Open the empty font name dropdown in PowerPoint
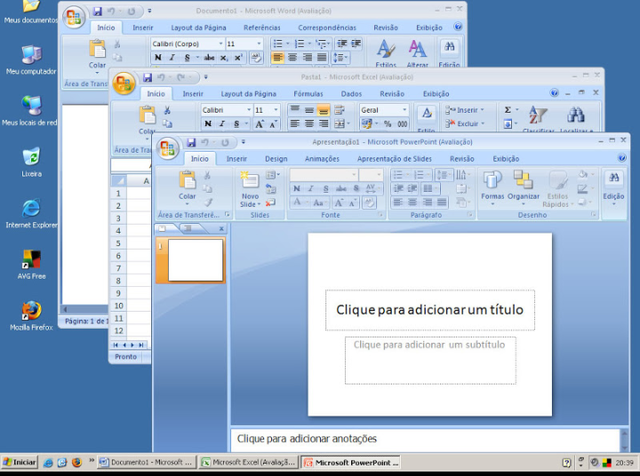The width and height of the screenshot is (640, 476). 354,175
